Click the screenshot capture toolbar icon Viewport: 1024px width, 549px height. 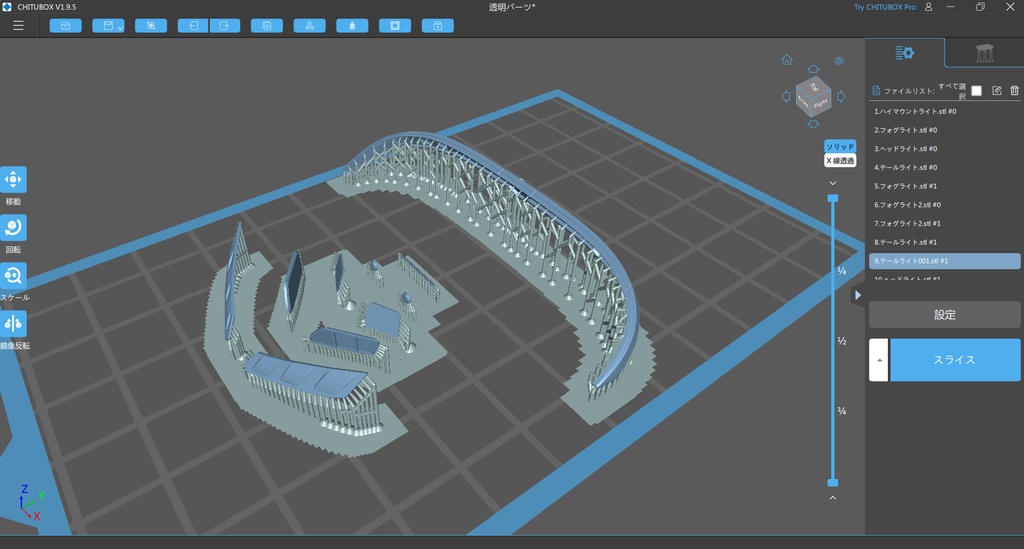[x=151, y=25]
